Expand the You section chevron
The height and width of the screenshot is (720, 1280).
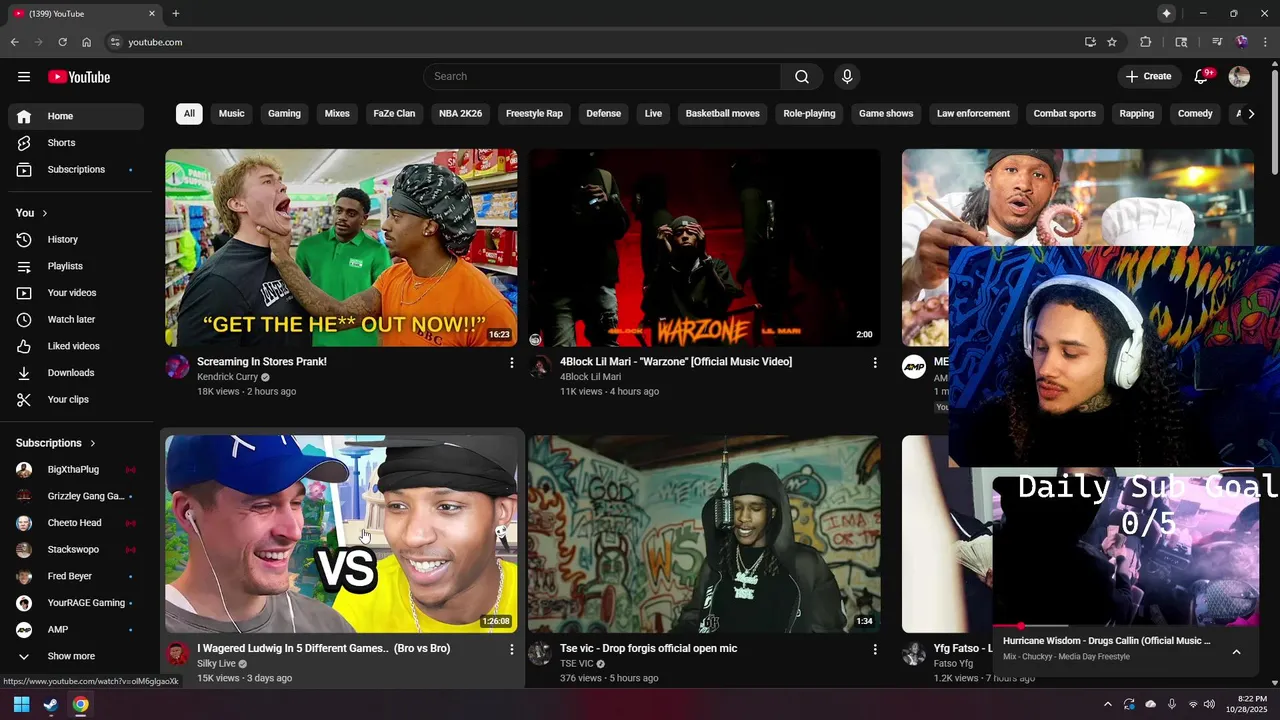(x=44, y=213)
